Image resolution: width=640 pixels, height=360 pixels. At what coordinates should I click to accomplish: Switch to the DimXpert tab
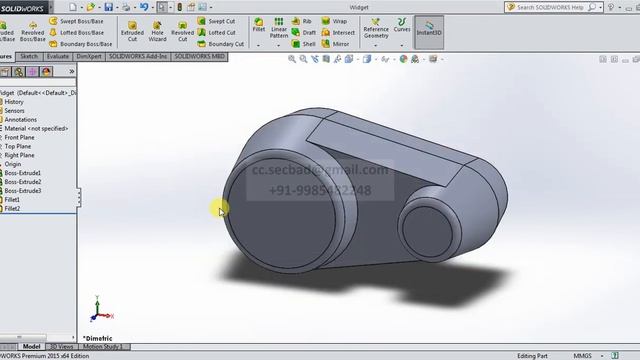(89, 56)
